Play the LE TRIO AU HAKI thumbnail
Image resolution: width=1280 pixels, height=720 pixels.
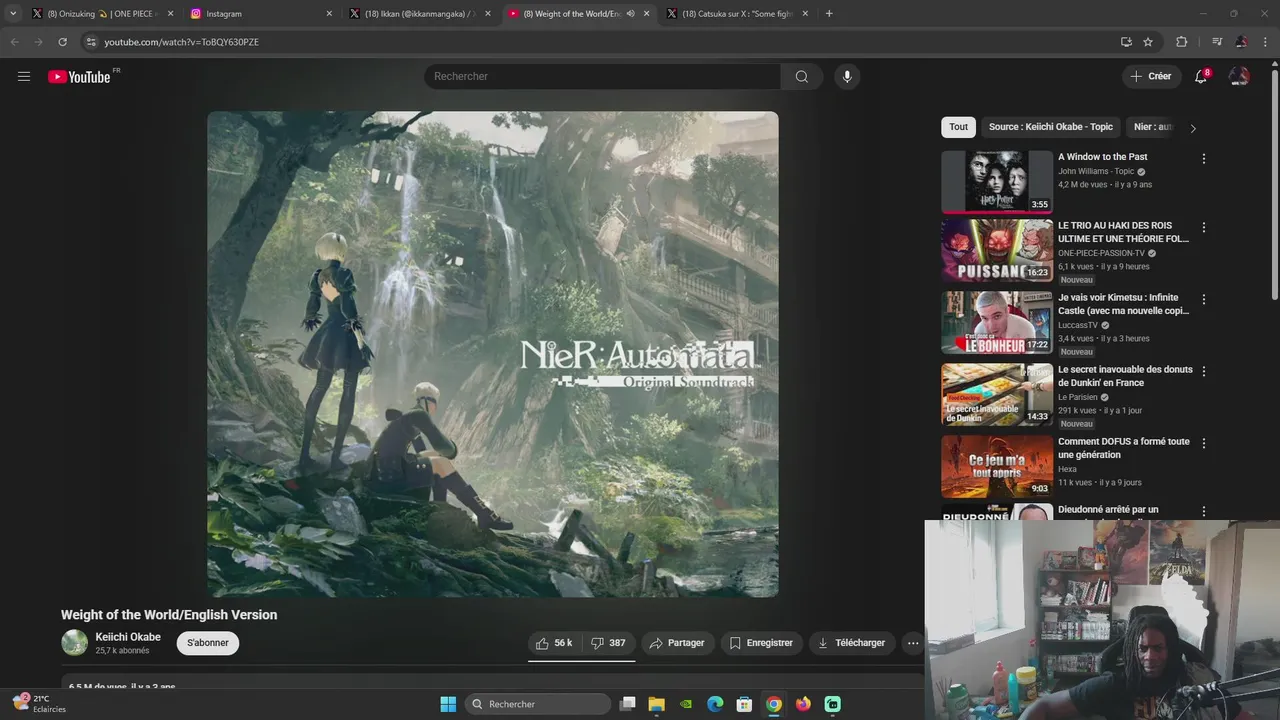pyautogui.click(x=997, y=250)
